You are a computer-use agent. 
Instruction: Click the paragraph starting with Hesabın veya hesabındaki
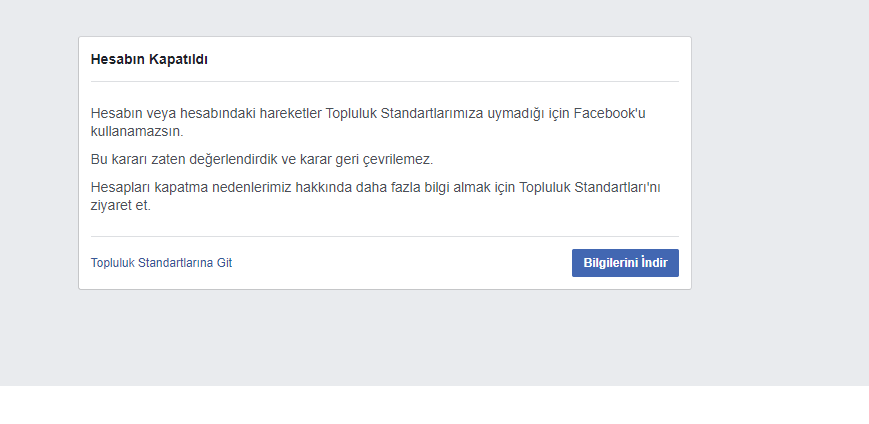point(368,122)
